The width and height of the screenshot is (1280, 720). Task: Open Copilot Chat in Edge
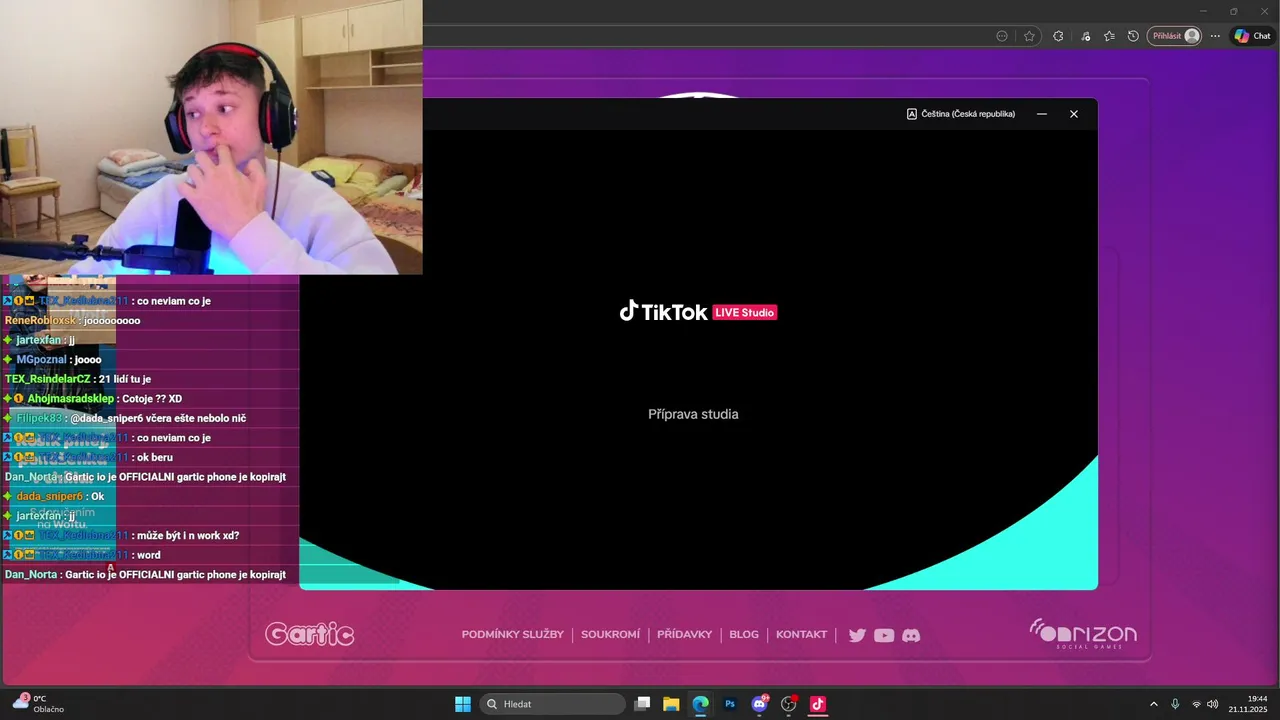point(1252,36)
